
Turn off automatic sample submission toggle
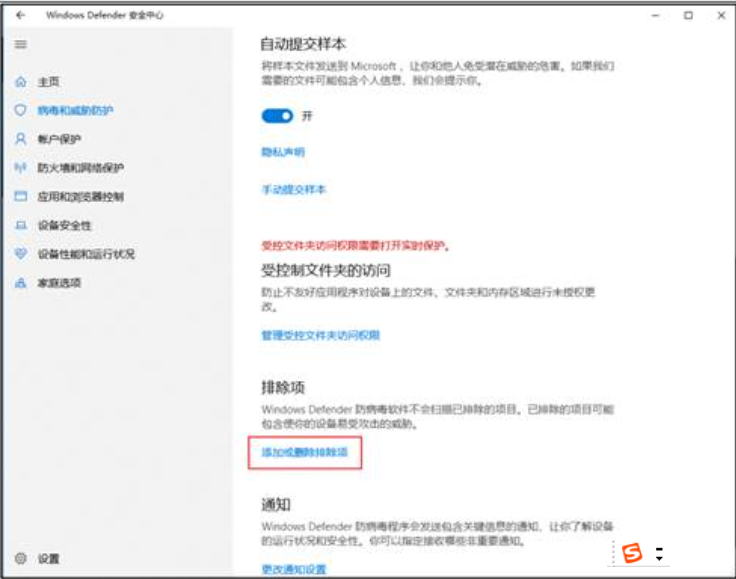coord(277,116)
